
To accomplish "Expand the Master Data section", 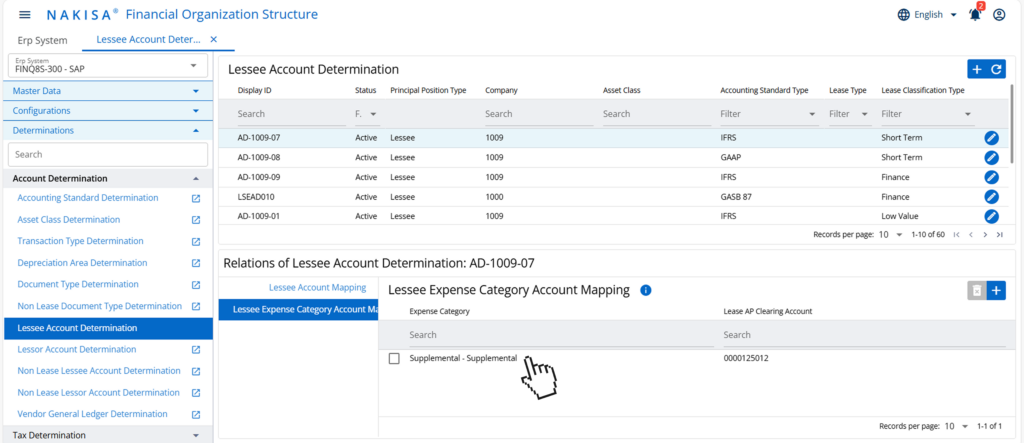I will 108,91.
